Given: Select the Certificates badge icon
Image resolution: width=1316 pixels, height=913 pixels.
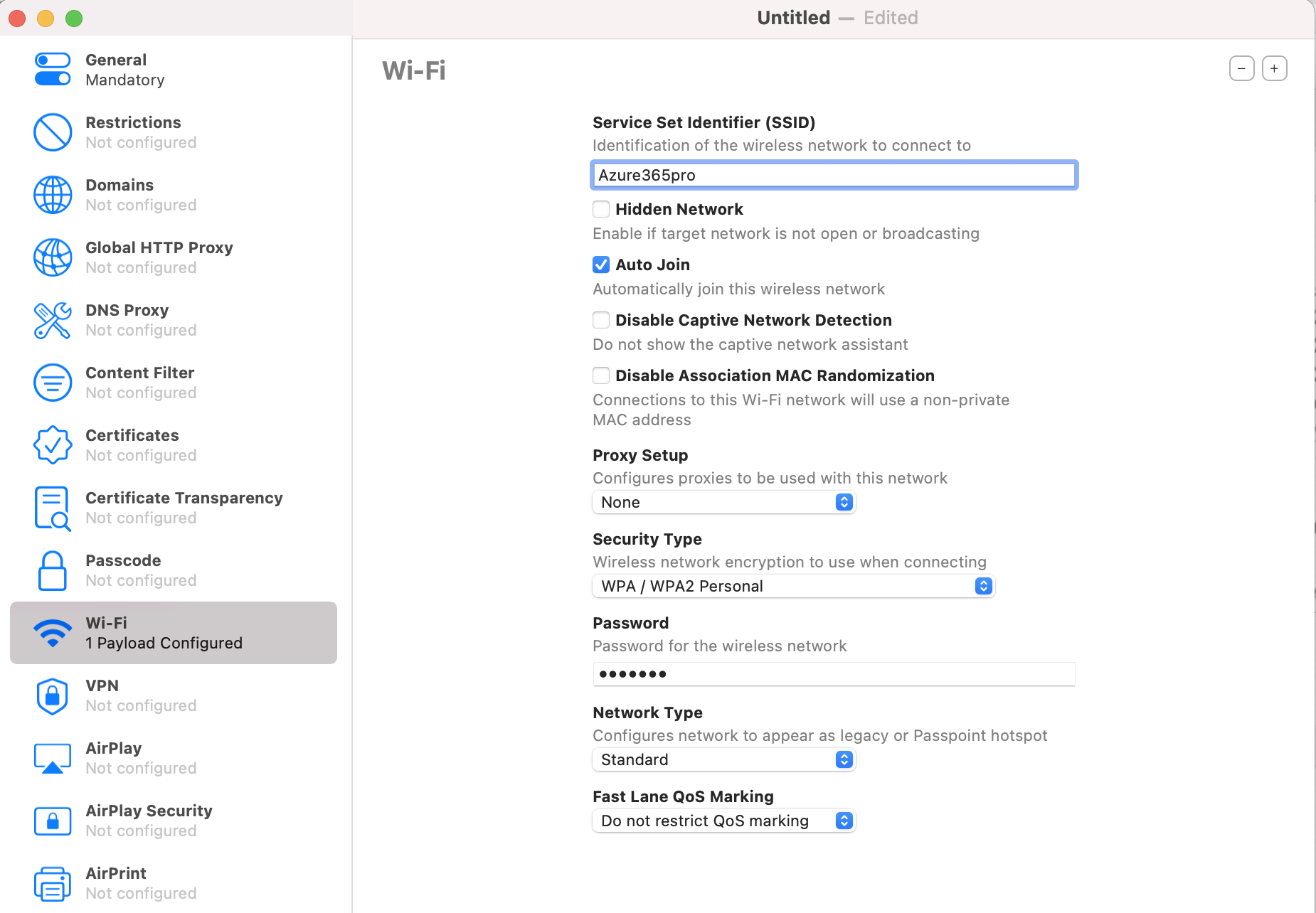Looking at the screenshot, I should tap(53, 445).
